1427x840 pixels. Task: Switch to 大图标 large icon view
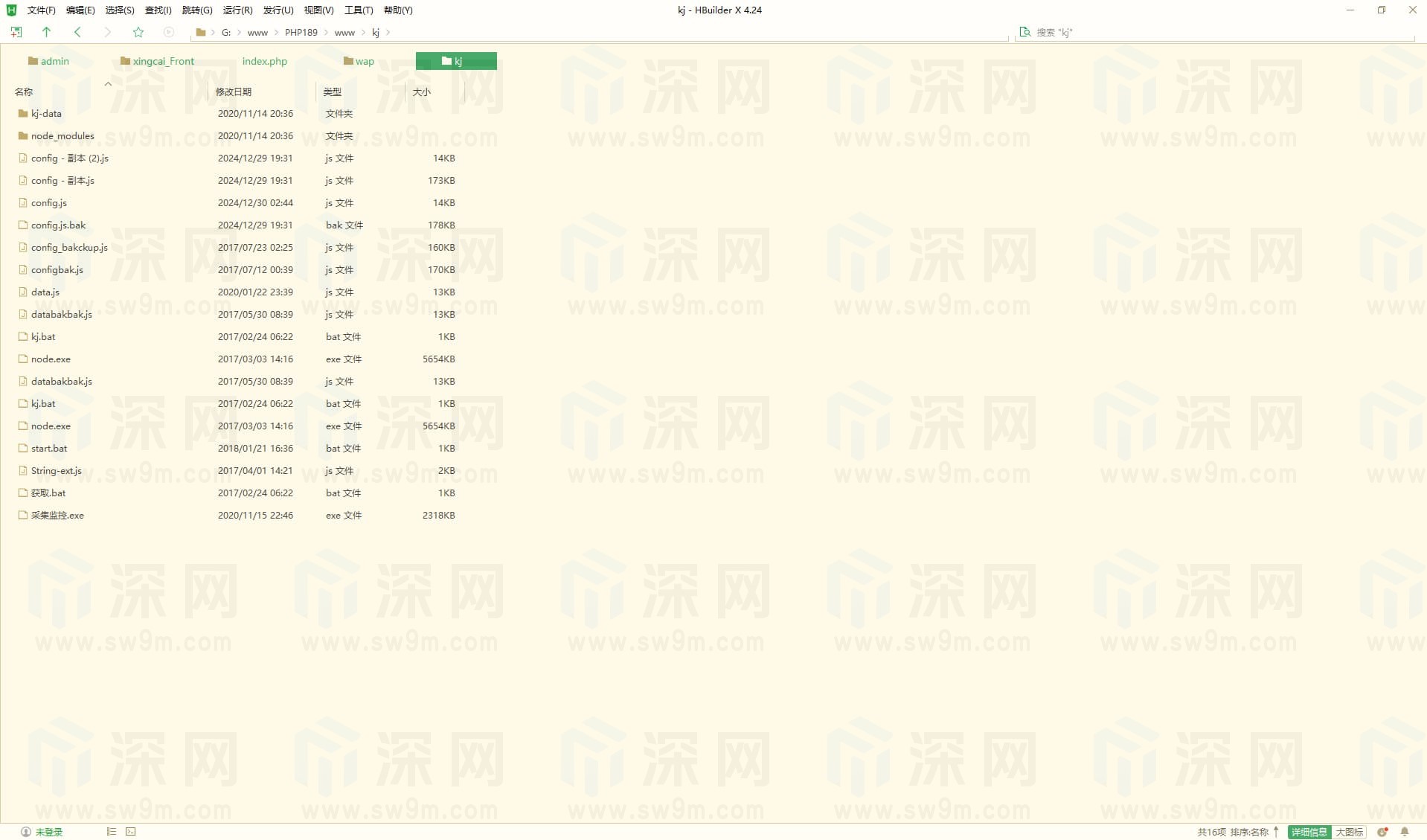pos(1349,832)
